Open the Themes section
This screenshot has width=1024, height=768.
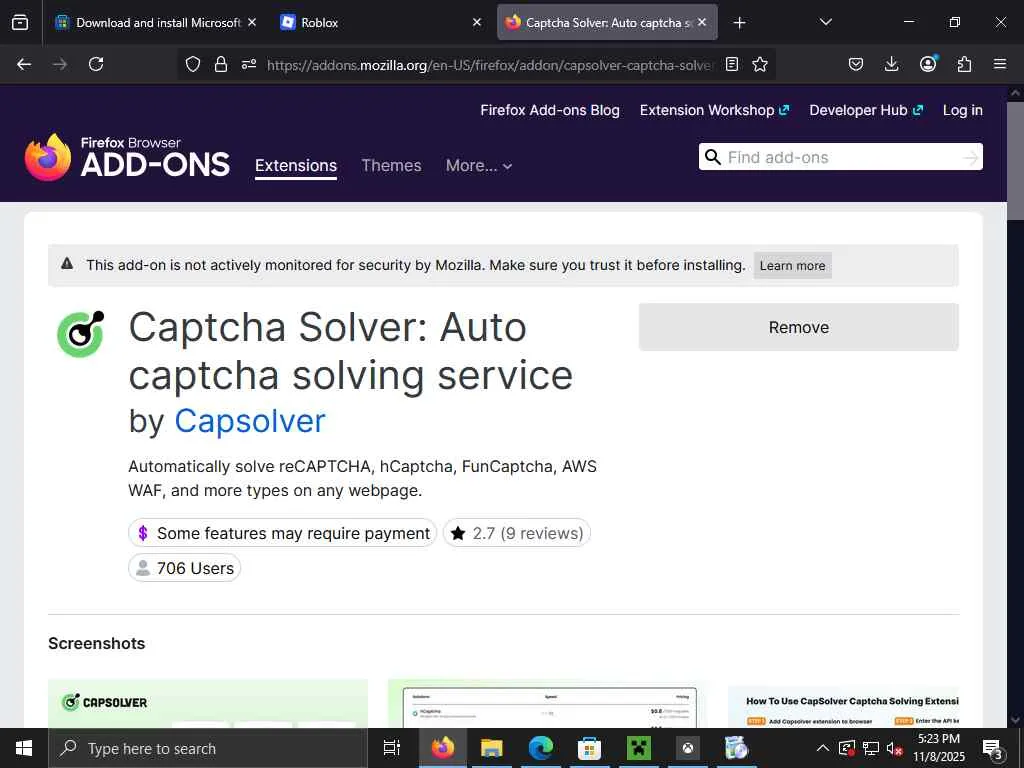391,166
